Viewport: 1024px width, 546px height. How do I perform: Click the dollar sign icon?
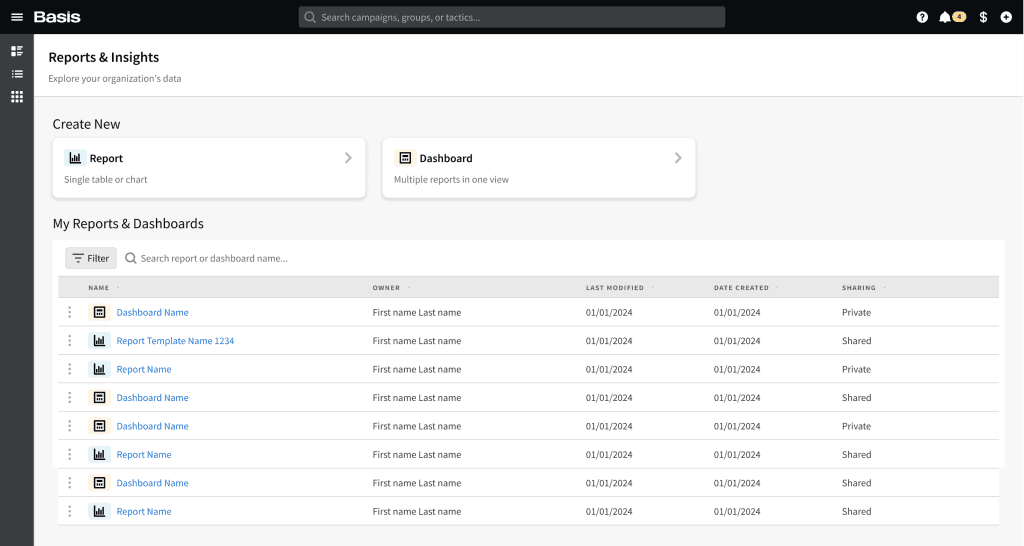983,17
